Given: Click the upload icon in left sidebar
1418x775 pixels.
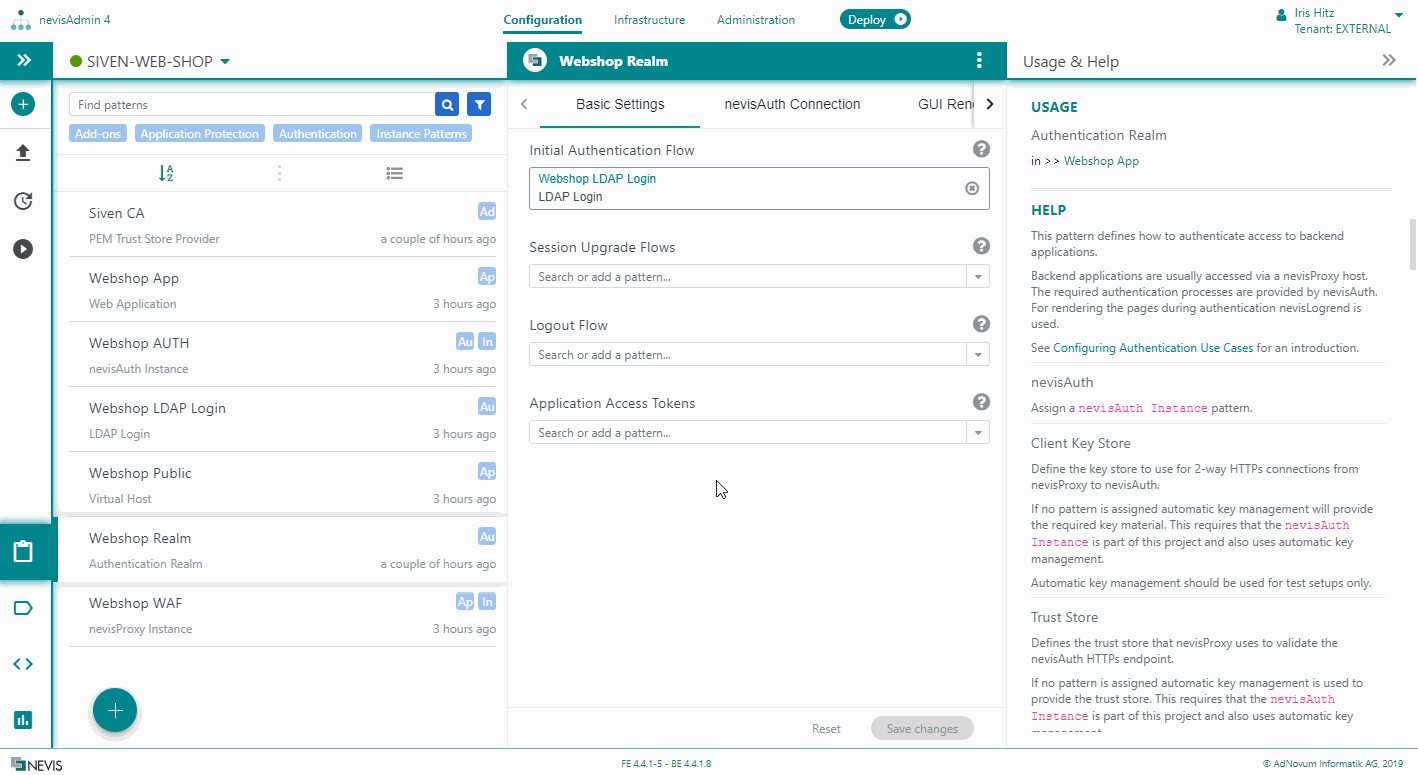Looking at the screenshot, I should click(24, 153).
